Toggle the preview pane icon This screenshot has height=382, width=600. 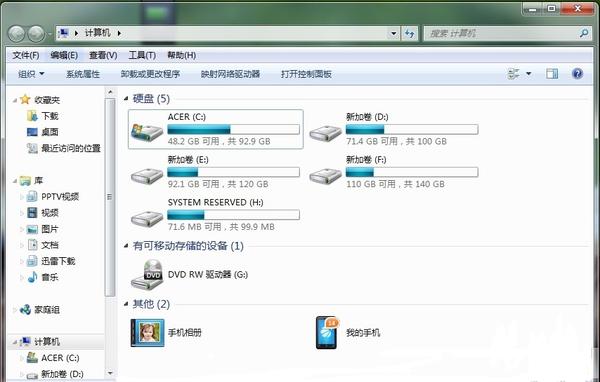point(552,73)
